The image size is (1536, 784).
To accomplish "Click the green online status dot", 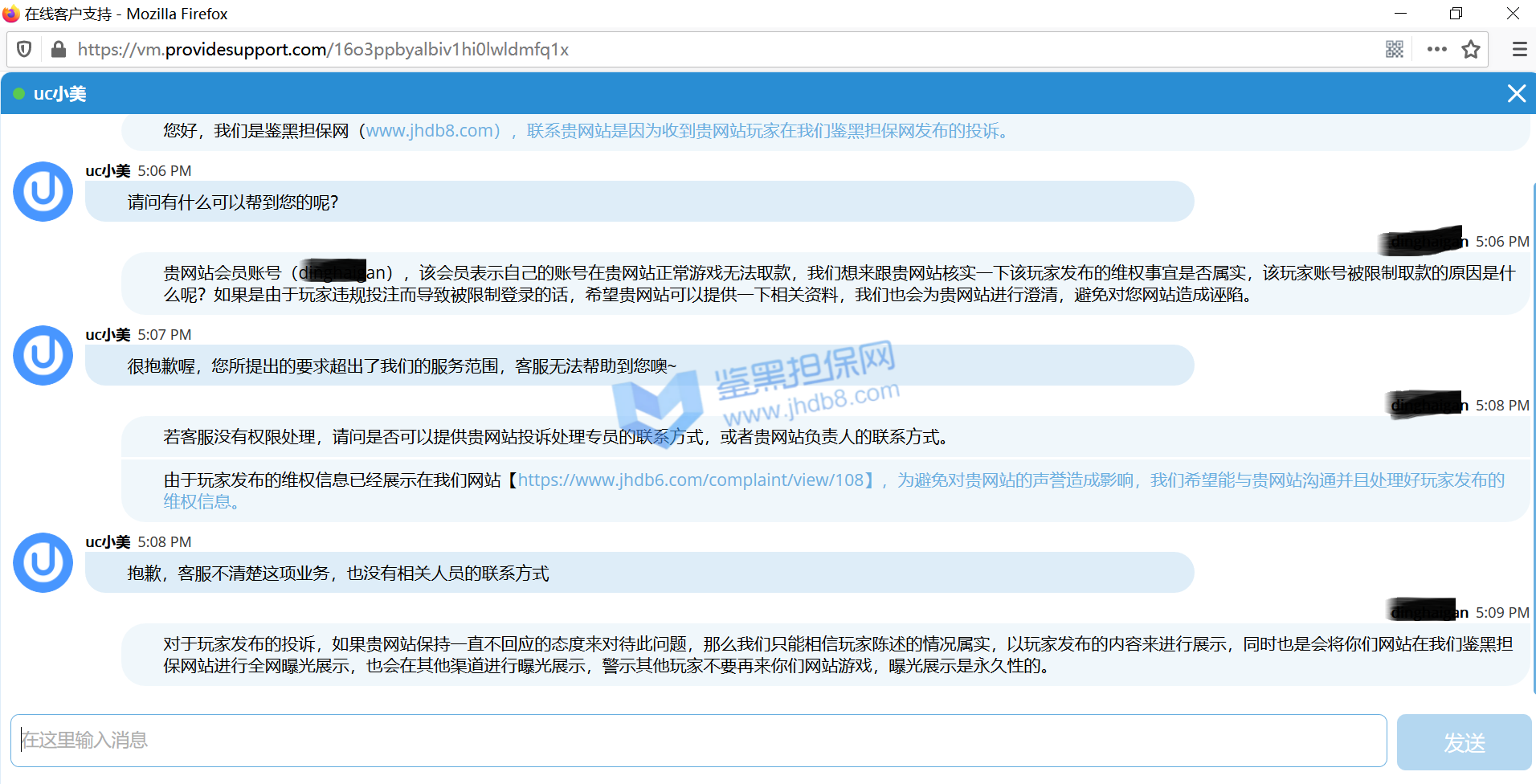I will point(18,94).
